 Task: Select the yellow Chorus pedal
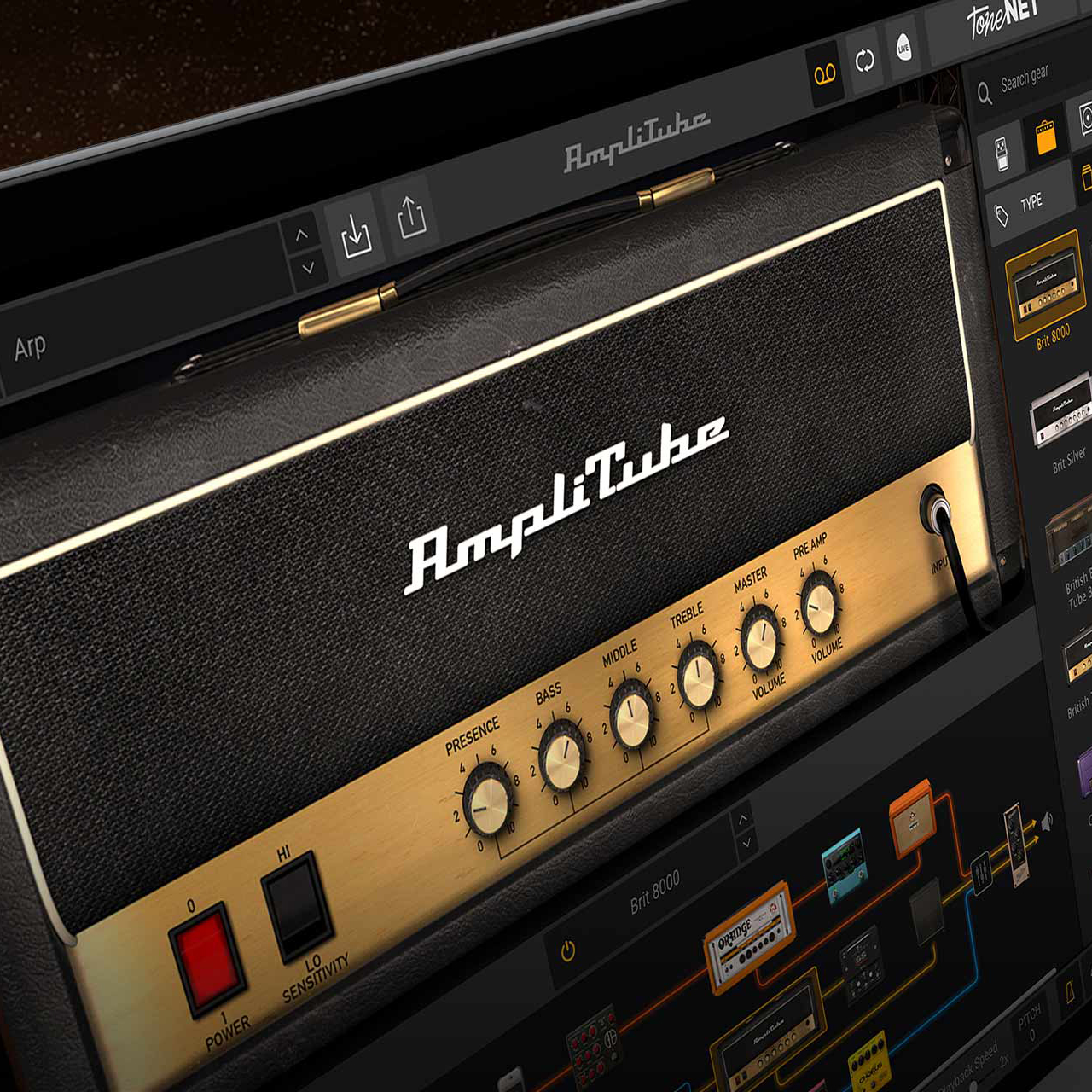869,1061
